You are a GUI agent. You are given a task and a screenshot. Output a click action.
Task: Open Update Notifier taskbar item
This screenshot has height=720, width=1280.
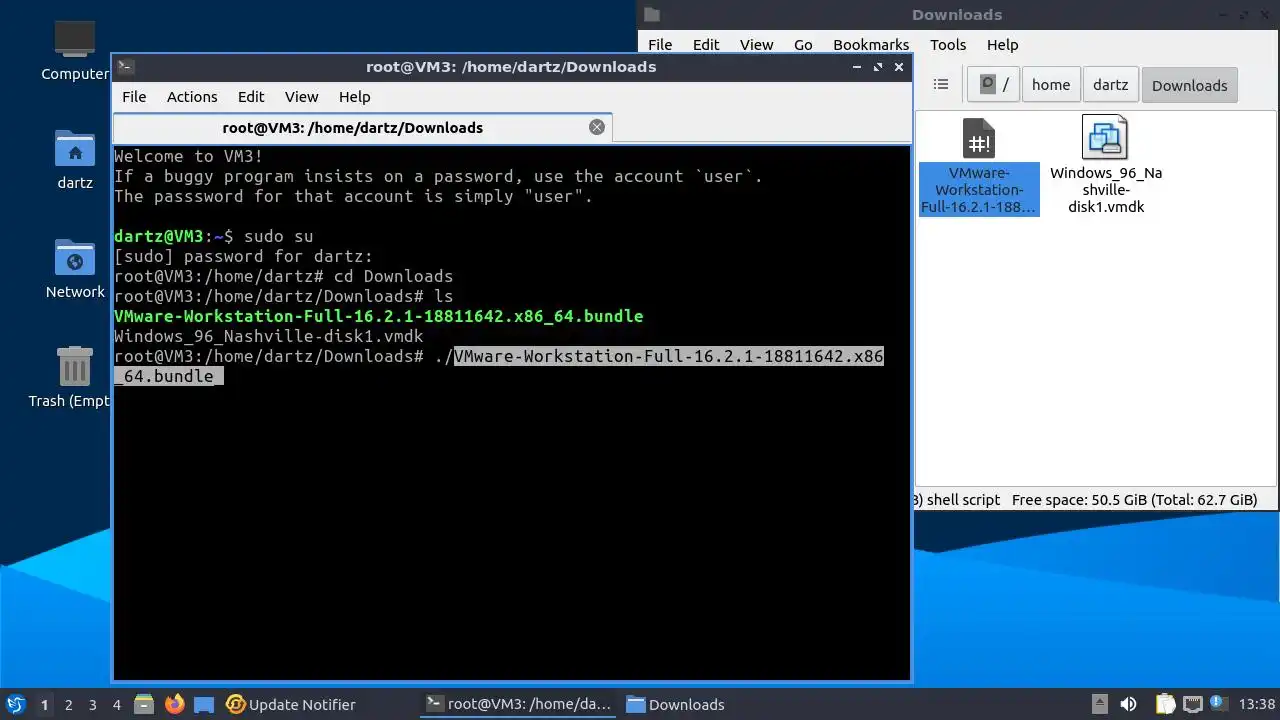(291, 704)
